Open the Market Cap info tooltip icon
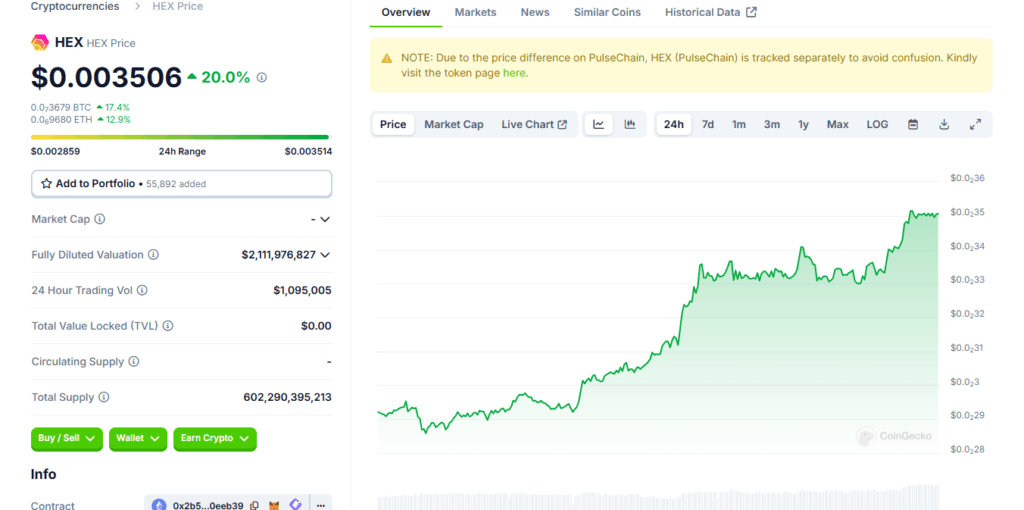The height and width of the screenshot is (510, 1024). click(99, 219)
